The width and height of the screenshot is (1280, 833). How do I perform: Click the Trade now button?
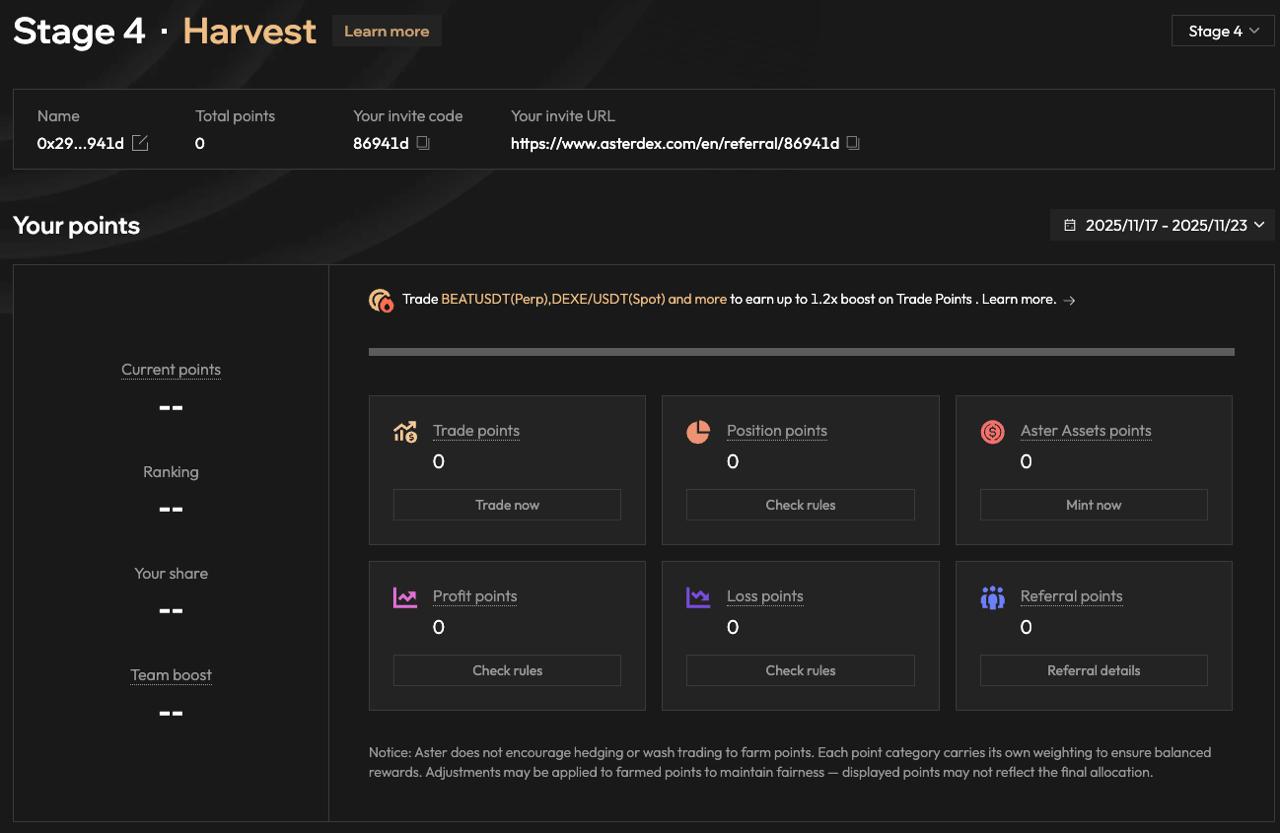[507, 505]
